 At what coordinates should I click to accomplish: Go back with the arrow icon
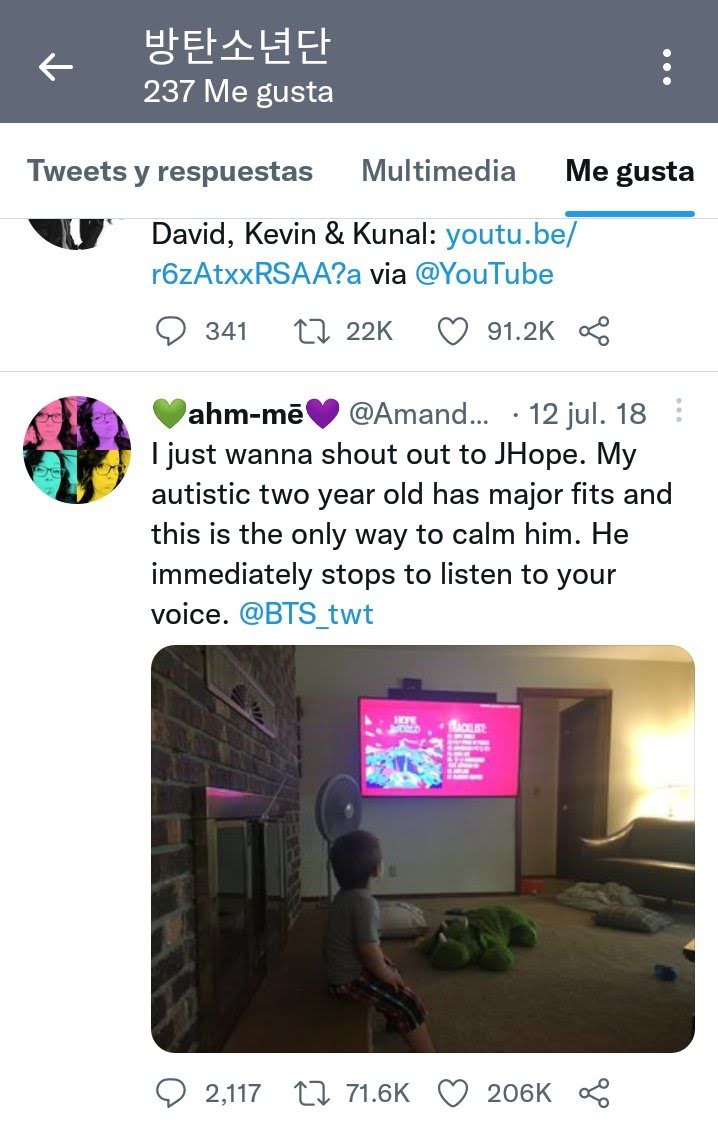coord(55,67)
